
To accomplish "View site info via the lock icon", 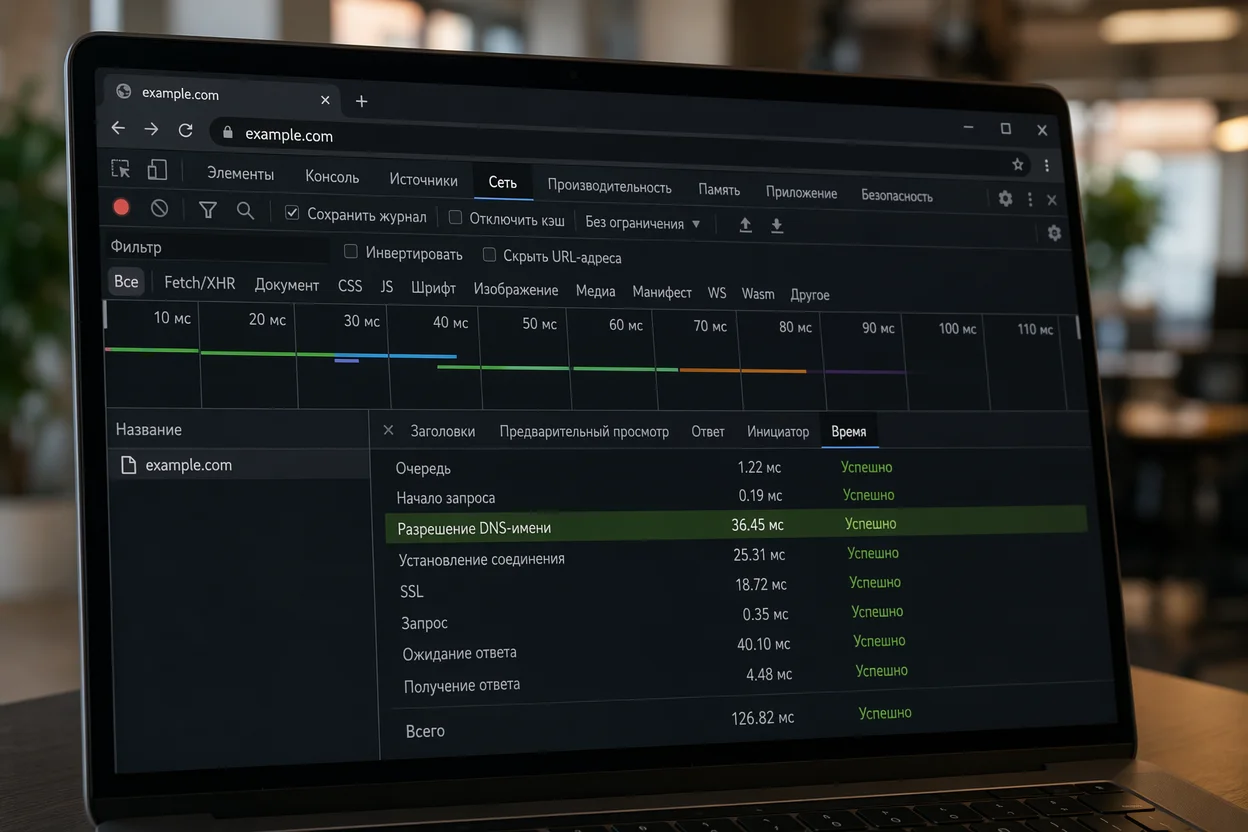I will coord(228,132).
